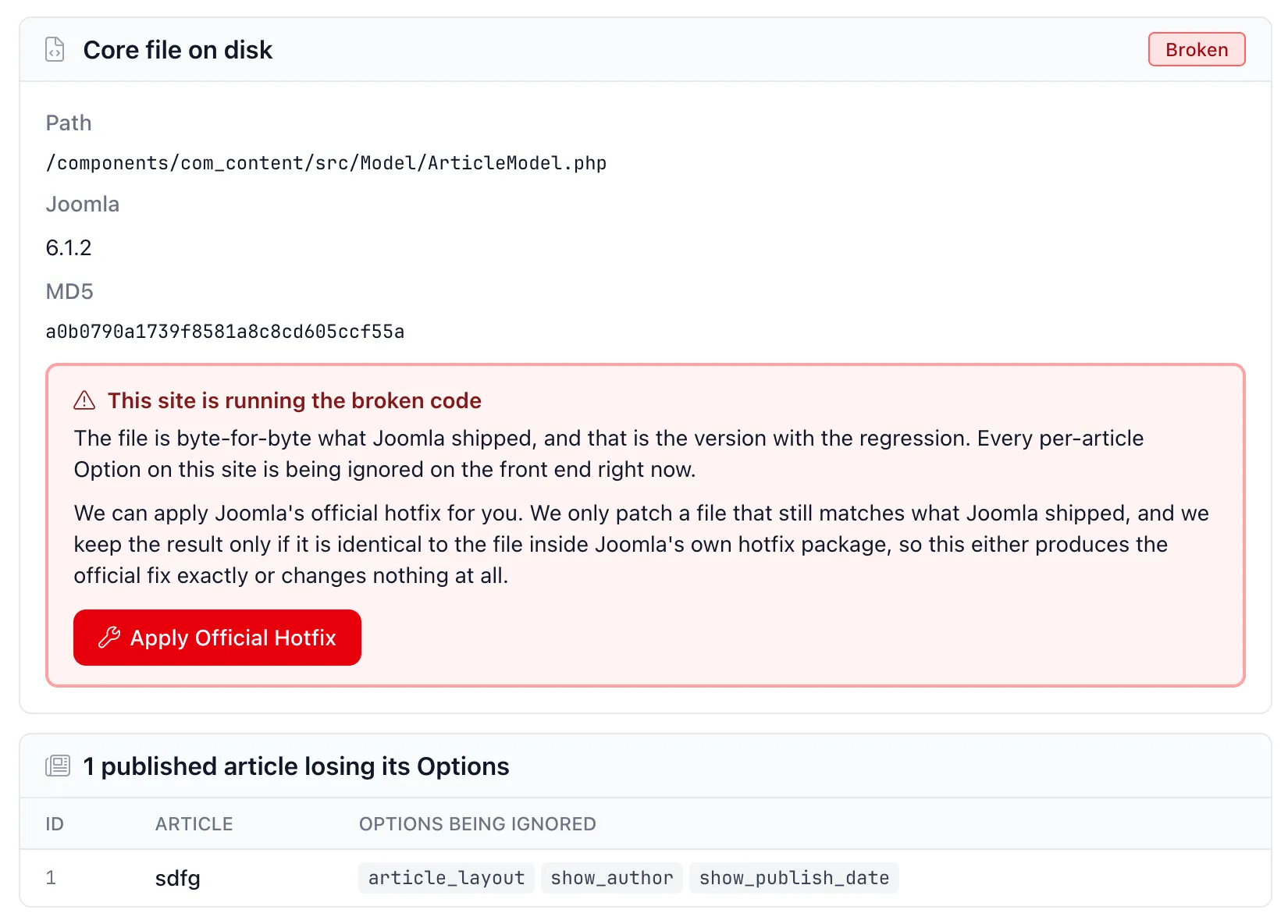Select the Joomla version 6.1.2 value
This screenshot has height=924, width=1288.
pos(69,247)
